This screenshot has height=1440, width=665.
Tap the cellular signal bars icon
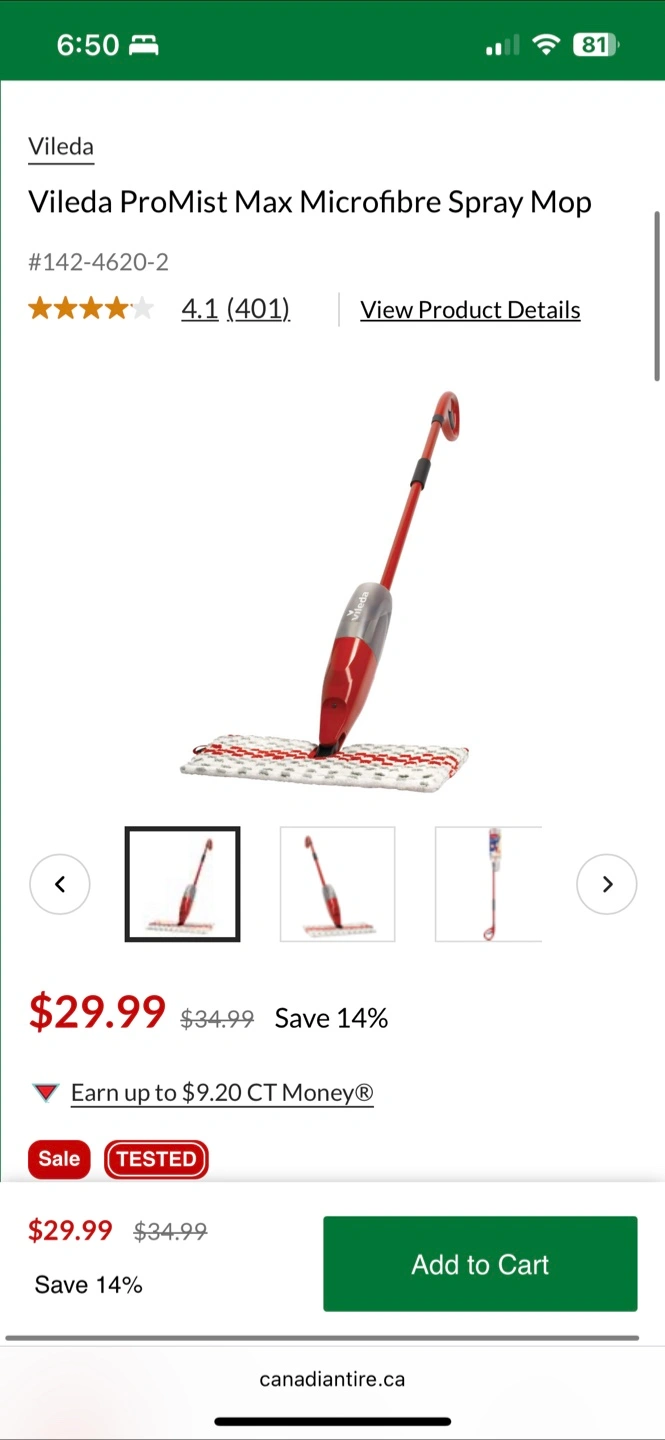pyautogui.click(x=502, y=45)
